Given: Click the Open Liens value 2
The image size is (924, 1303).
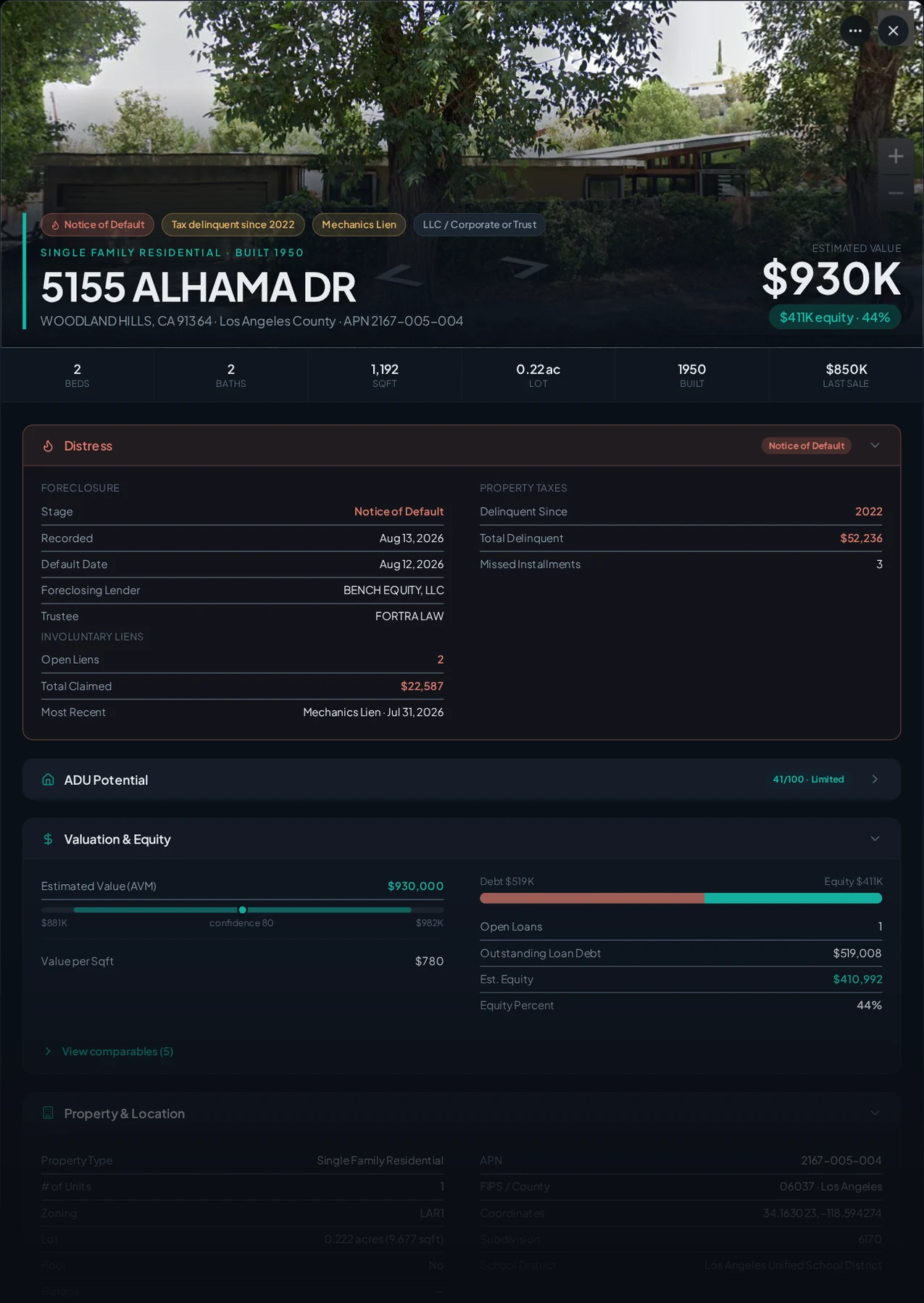Looking at the screenshot, I should coord(440,659).
